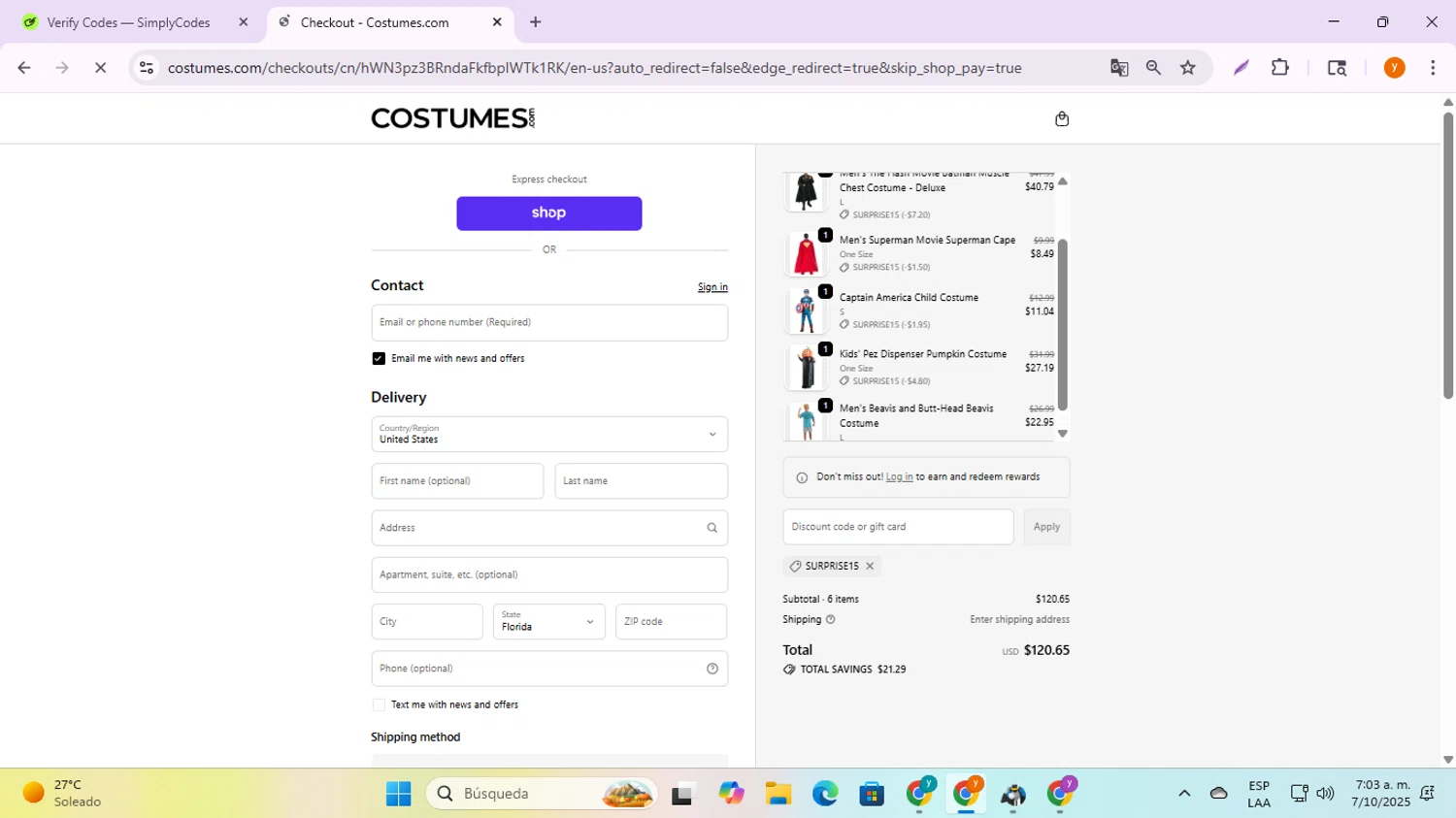Click the City input field

coord(427,622)
